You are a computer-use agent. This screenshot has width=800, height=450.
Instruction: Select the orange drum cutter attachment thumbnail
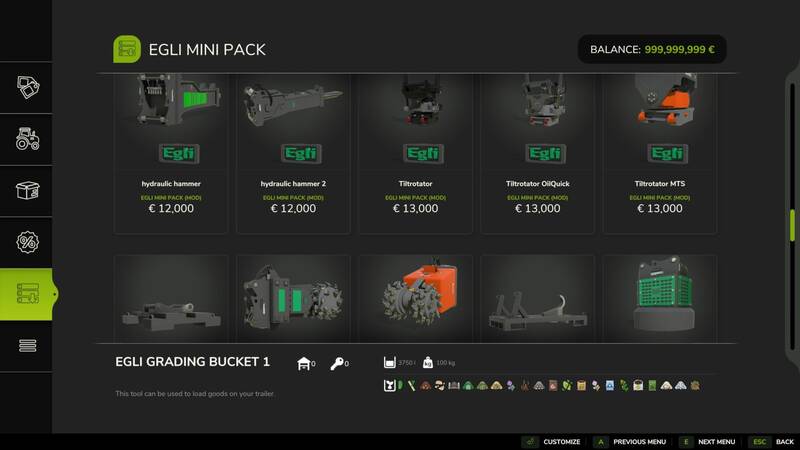coord(415,298)
